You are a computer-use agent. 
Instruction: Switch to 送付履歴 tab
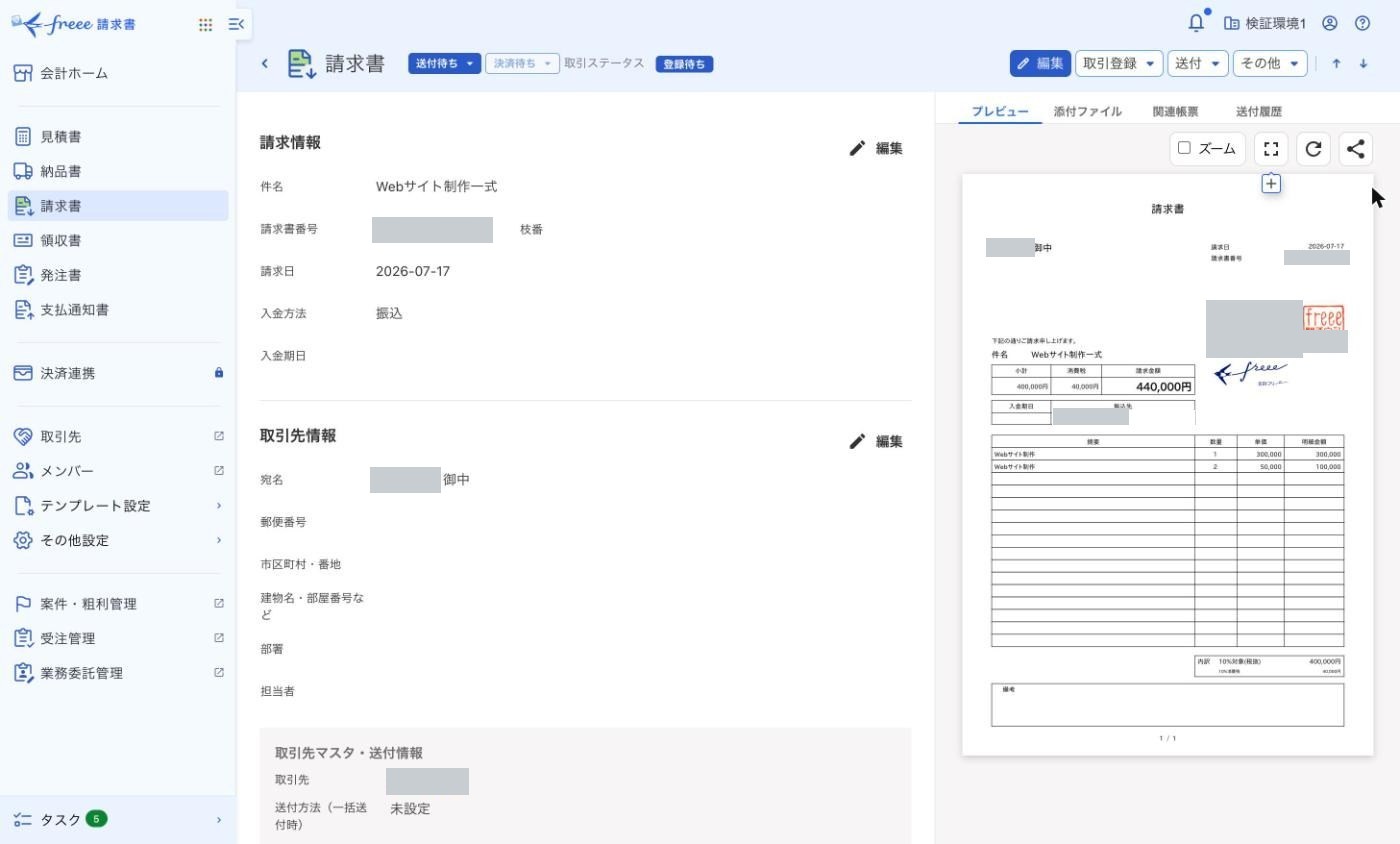pos(1258,112)
